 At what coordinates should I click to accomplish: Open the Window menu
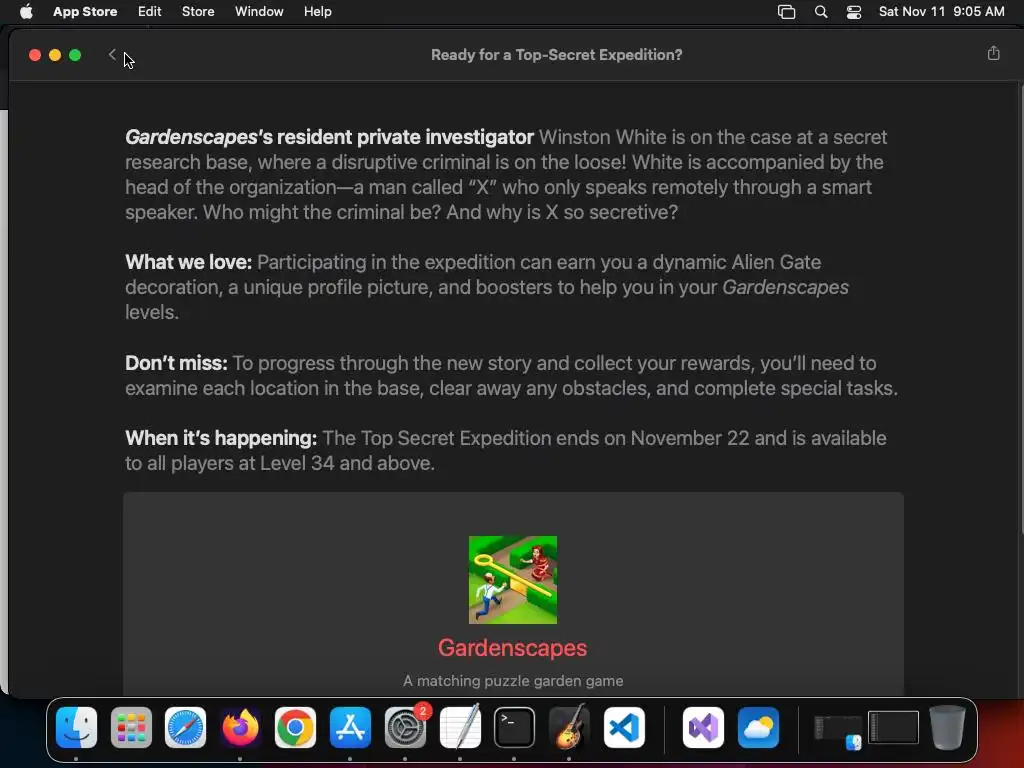[259, 12]
